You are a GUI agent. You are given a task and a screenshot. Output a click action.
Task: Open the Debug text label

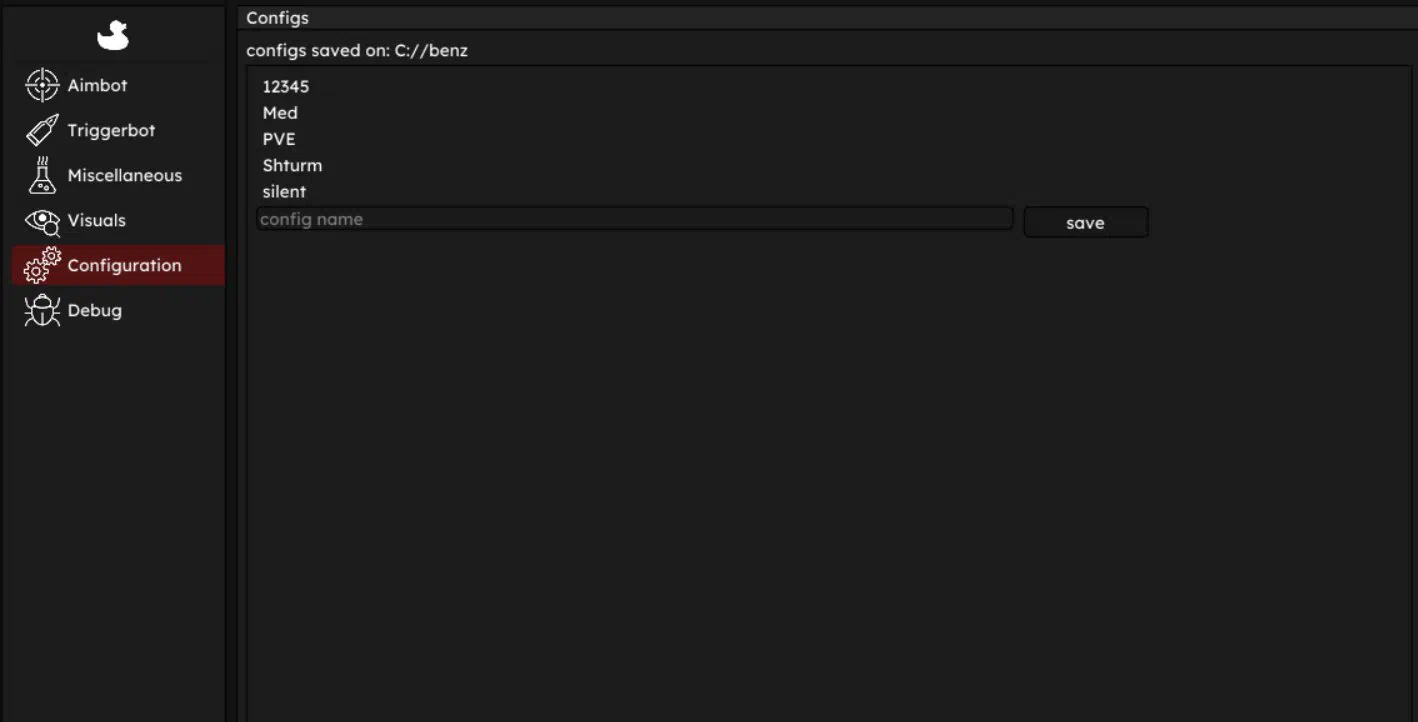pos(95,311)
